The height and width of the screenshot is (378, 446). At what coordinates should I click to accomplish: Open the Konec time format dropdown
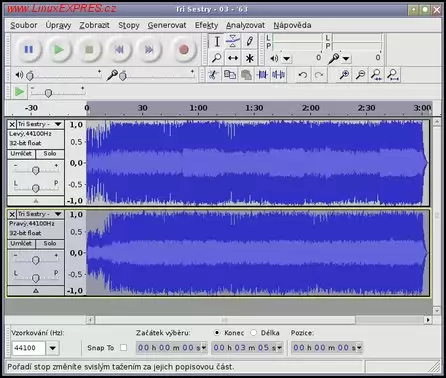(x=280, y=348)
